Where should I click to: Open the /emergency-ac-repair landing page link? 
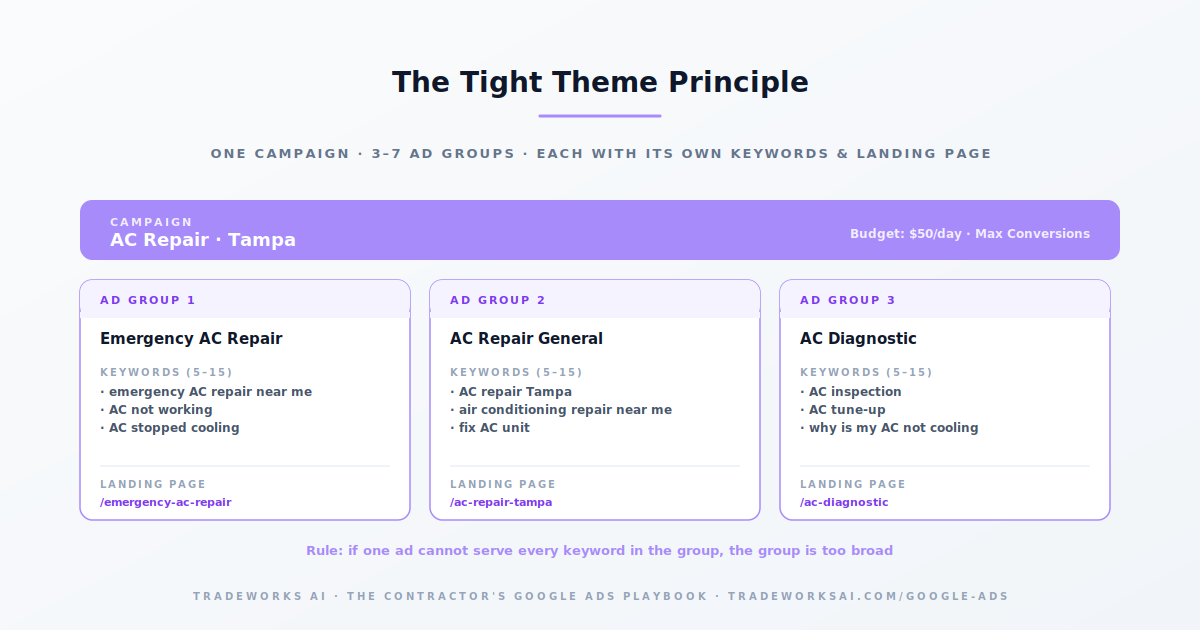point(165,502)
